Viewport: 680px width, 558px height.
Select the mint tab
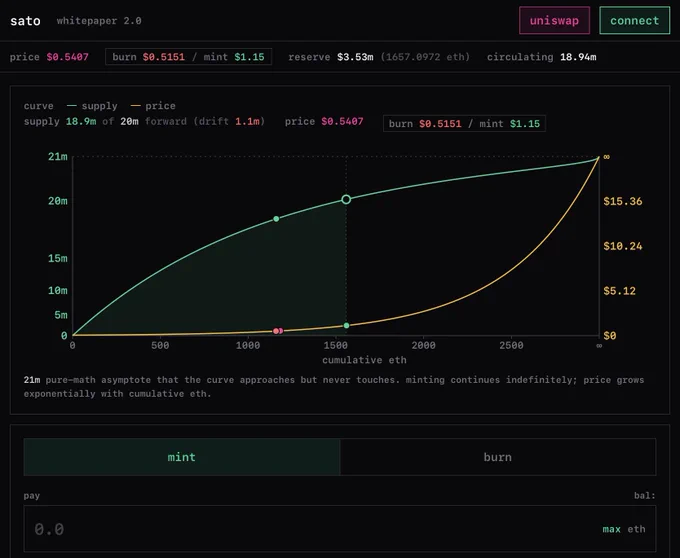click(x=182, y=457)
